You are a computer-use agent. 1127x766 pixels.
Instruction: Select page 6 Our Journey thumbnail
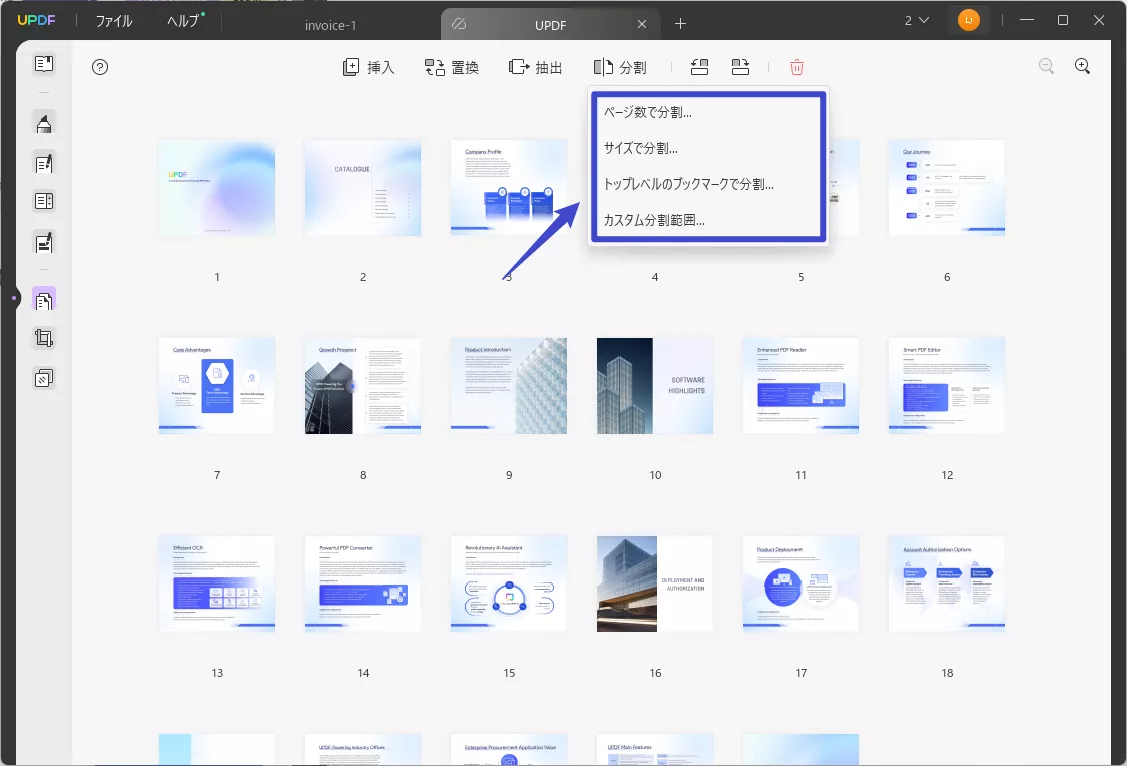pos(947,188)
